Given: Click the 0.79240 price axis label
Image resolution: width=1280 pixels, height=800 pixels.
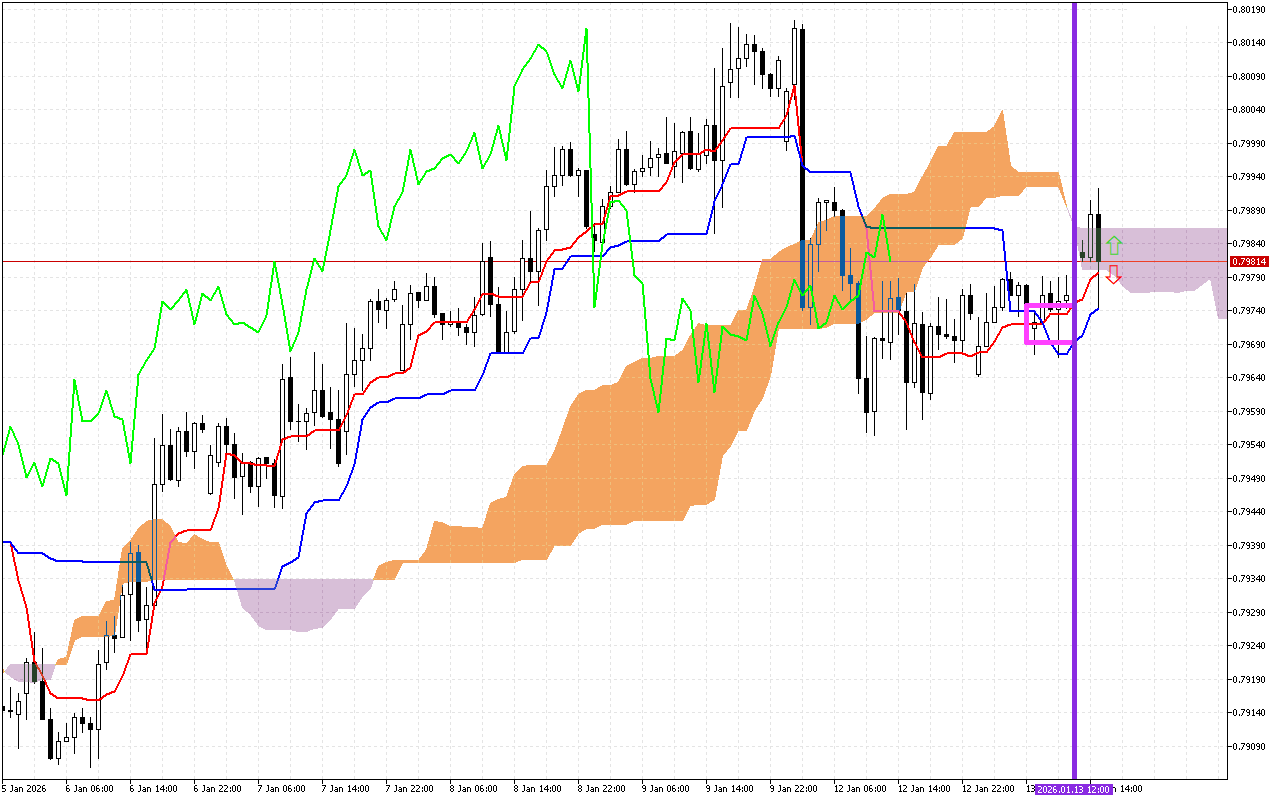Looking at the screenshot, I should coord(1250,646).
